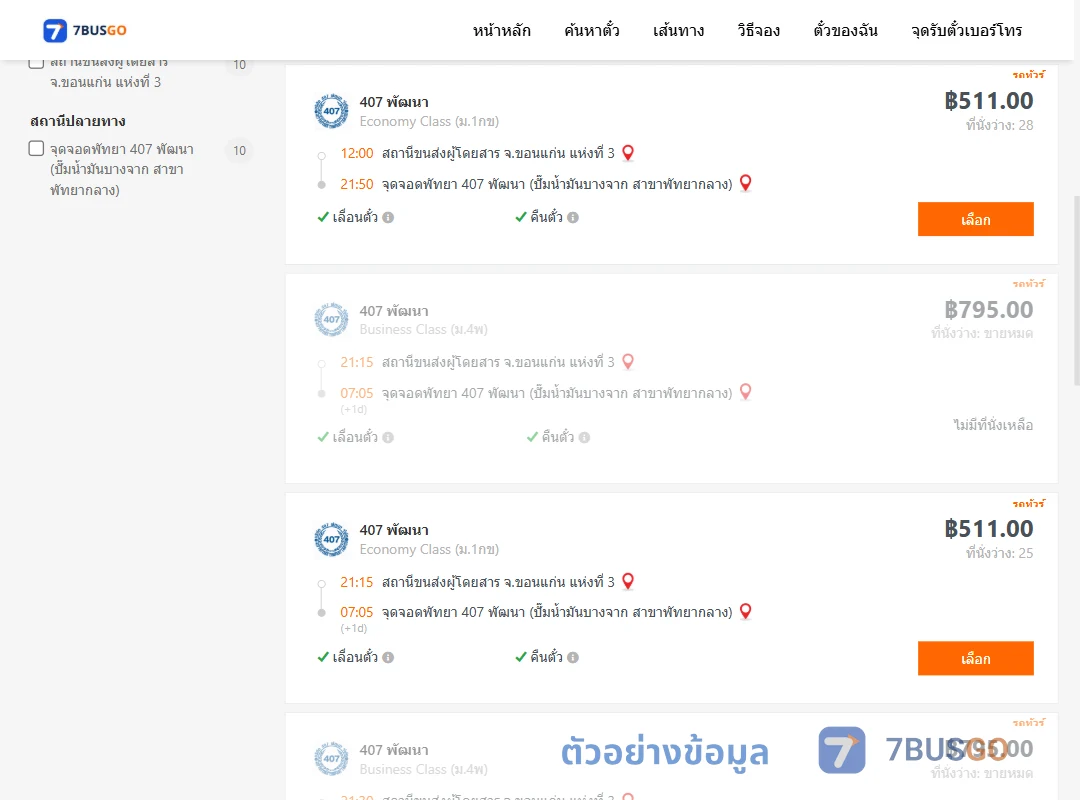This screenshot has width=1080, height=800.
Task: Open the 7BUSGO home logo
Action: click(x=85, y=30)
